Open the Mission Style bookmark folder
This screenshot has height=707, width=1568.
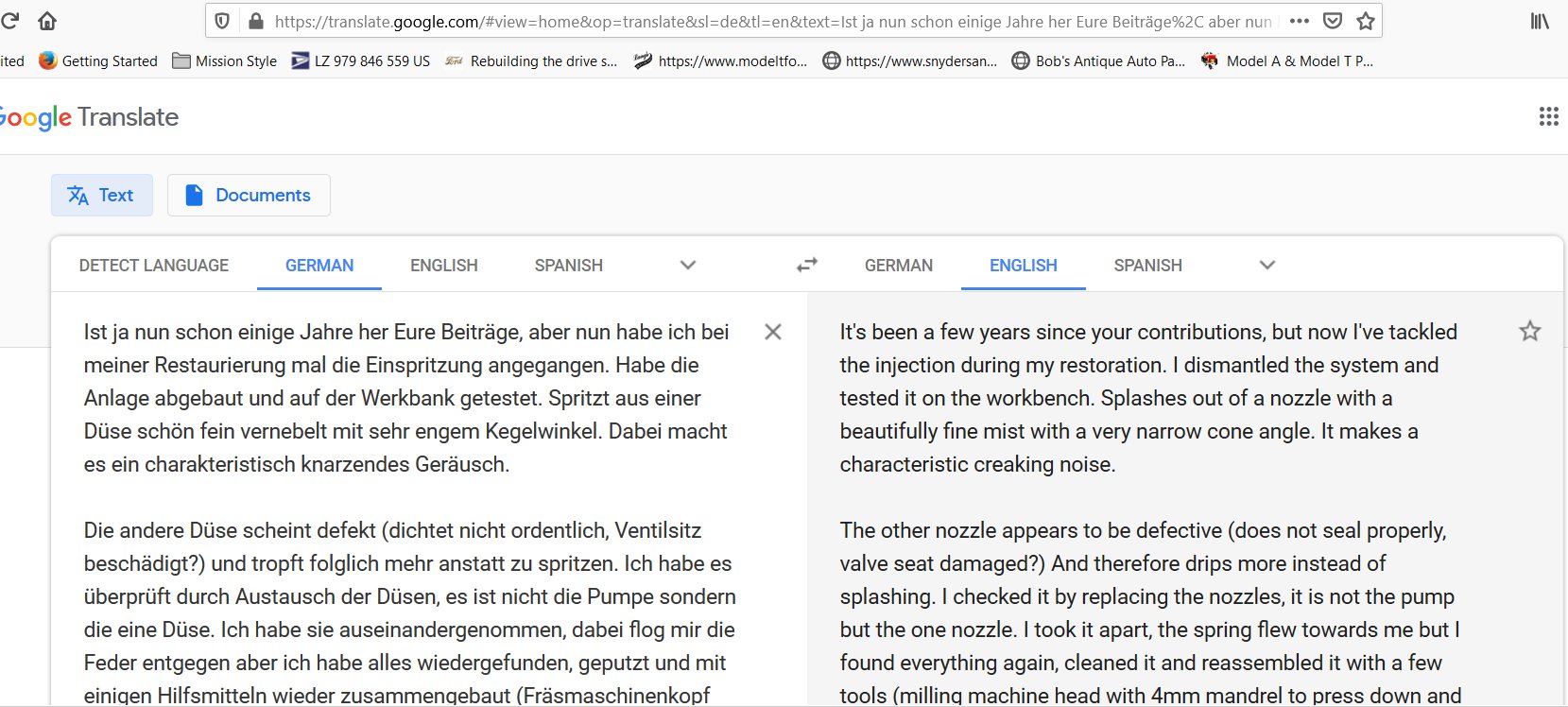pyautogui.click(x=225, y=61)
